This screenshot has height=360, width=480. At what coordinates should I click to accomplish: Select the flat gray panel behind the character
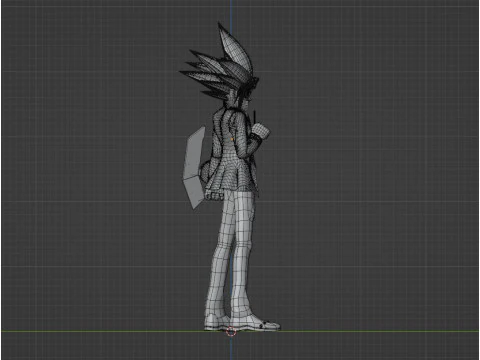194,168
